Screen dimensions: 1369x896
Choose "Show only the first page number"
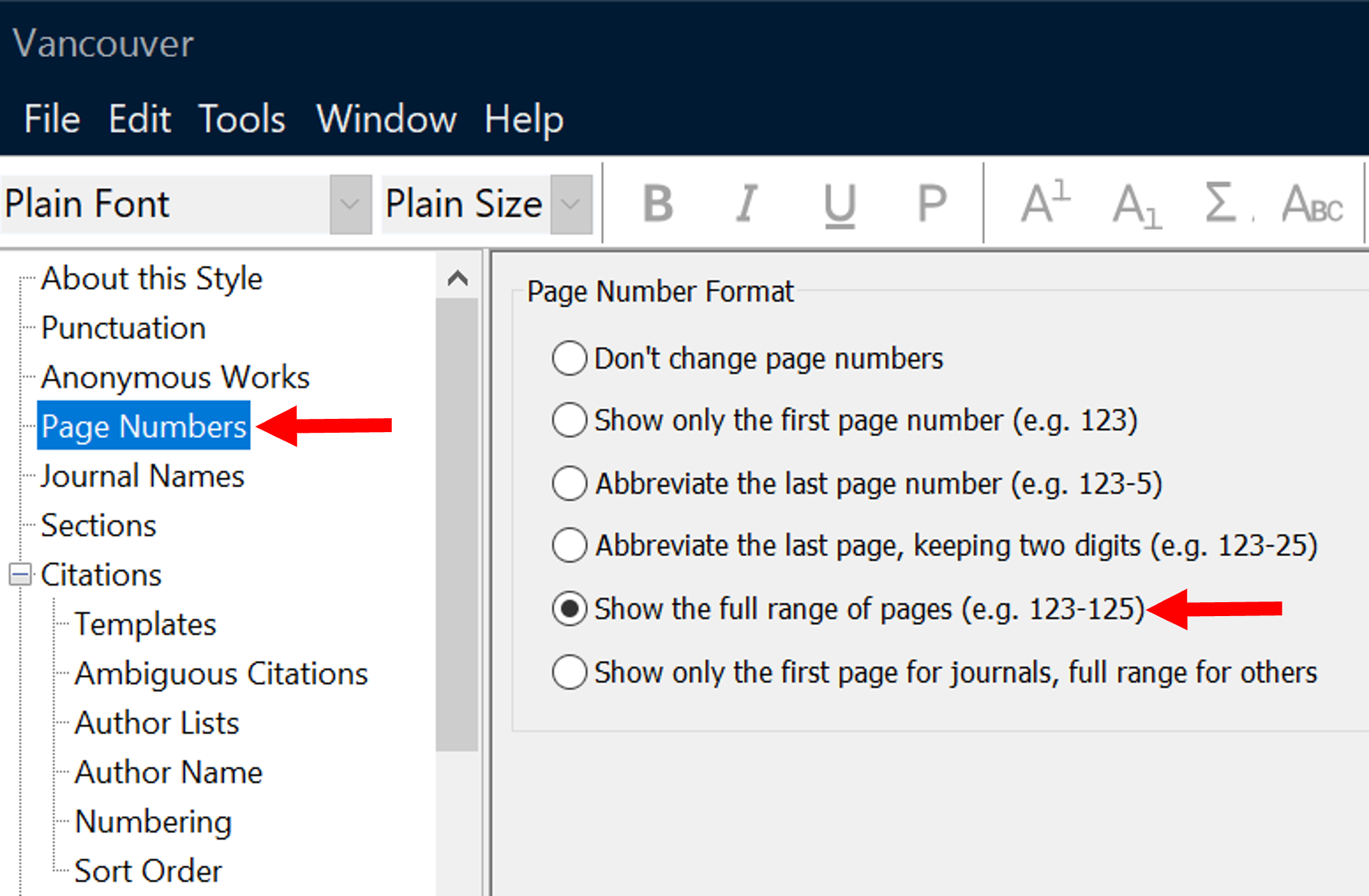click(569, 420)
